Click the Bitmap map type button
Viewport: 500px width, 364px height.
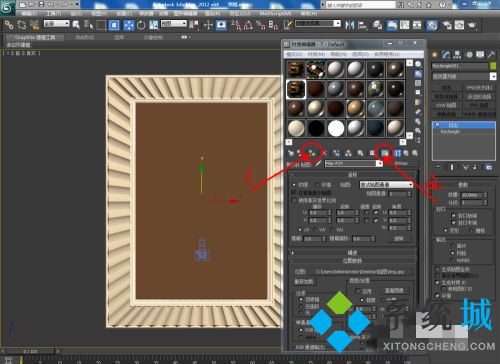pyautogui.click(x=401, y=163)
